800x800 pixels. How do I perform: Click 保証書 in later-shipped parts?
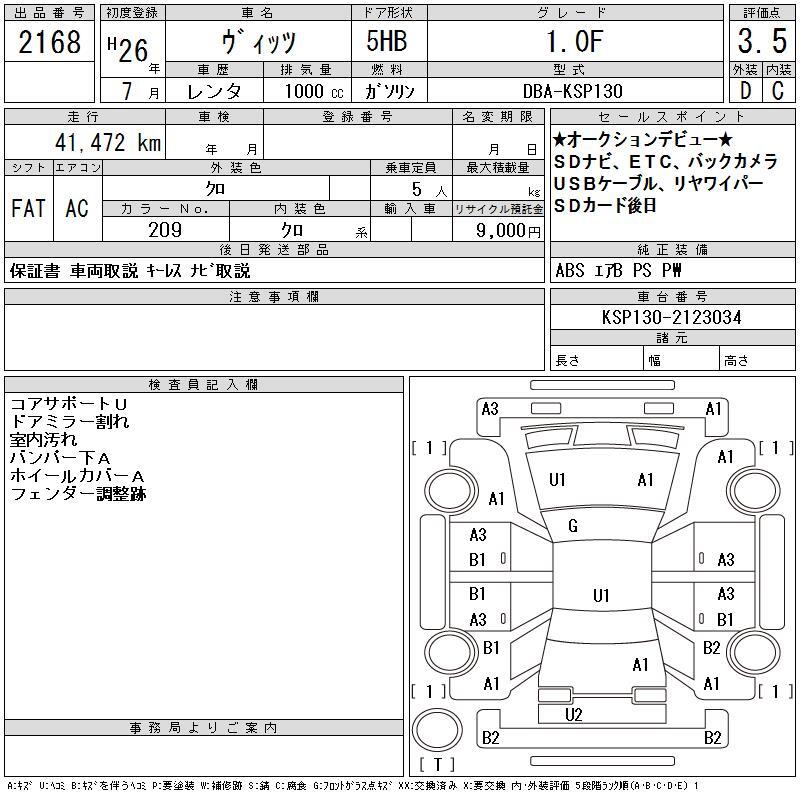coord(35,271)
